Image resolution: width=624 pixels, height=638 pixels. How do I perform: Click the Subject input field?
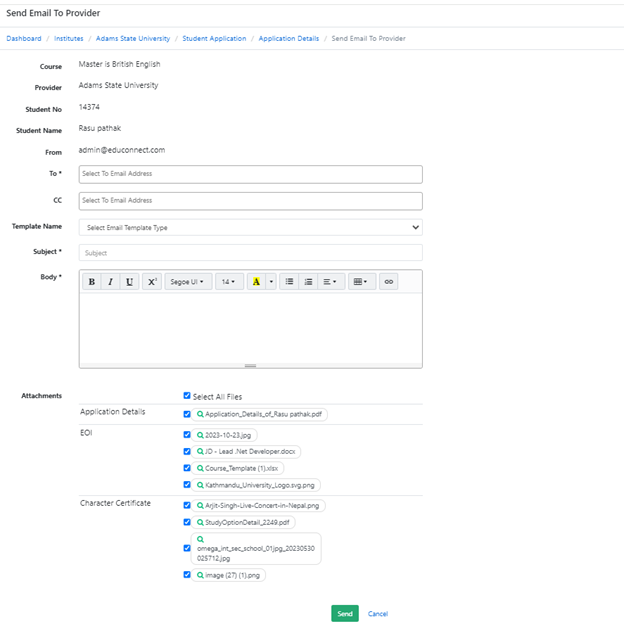250,253
